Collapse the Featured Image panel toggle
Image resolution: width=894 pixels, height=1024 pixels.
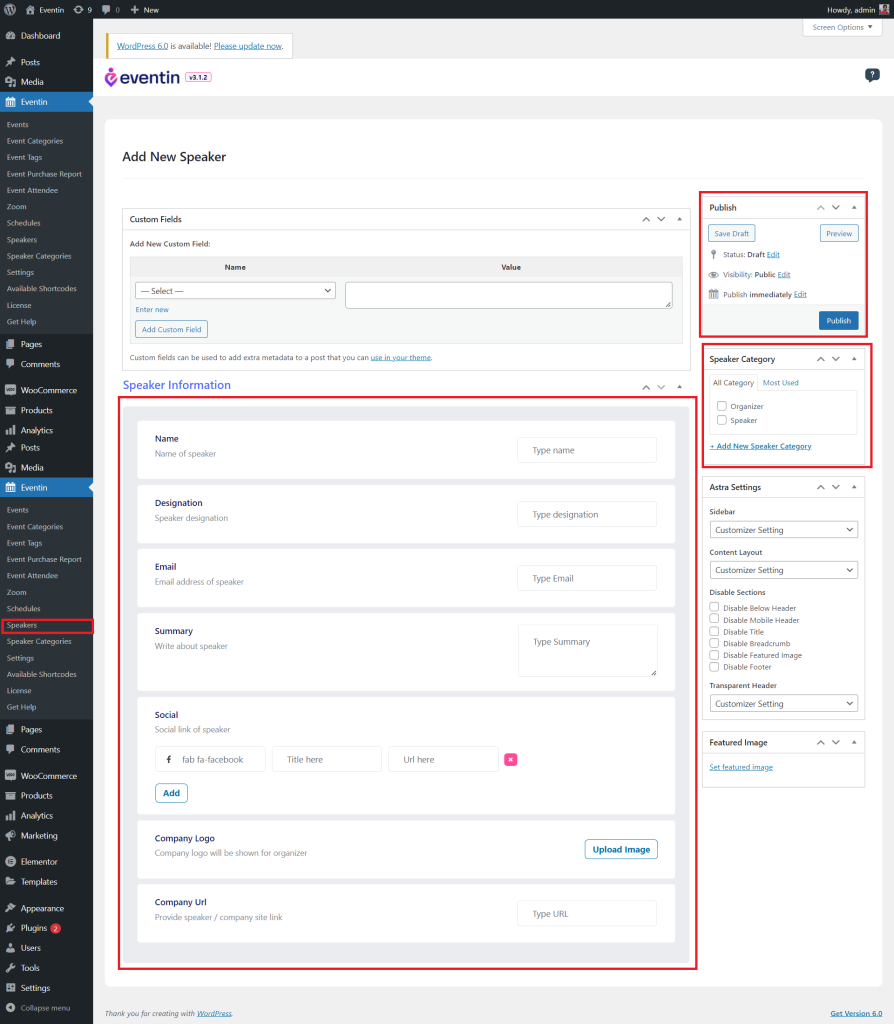click(854, 743)
